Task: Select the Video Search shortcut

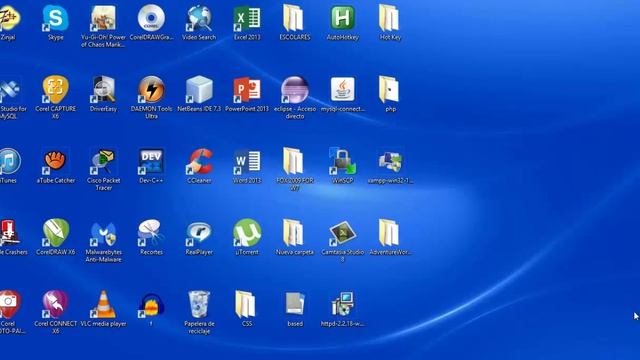Action: point(199,19)
